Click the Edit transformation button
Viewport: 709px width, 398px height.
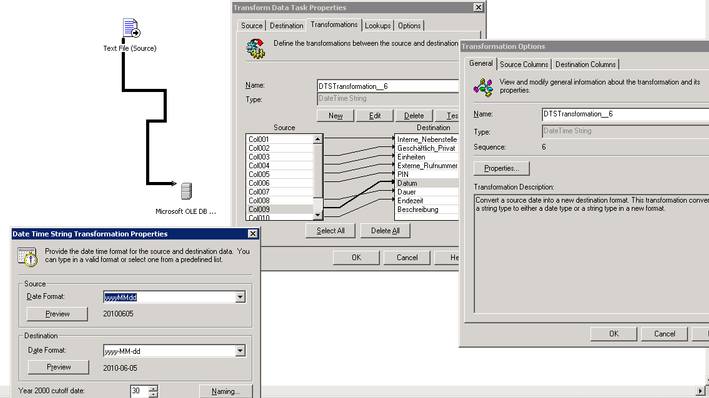pos(374,116)
